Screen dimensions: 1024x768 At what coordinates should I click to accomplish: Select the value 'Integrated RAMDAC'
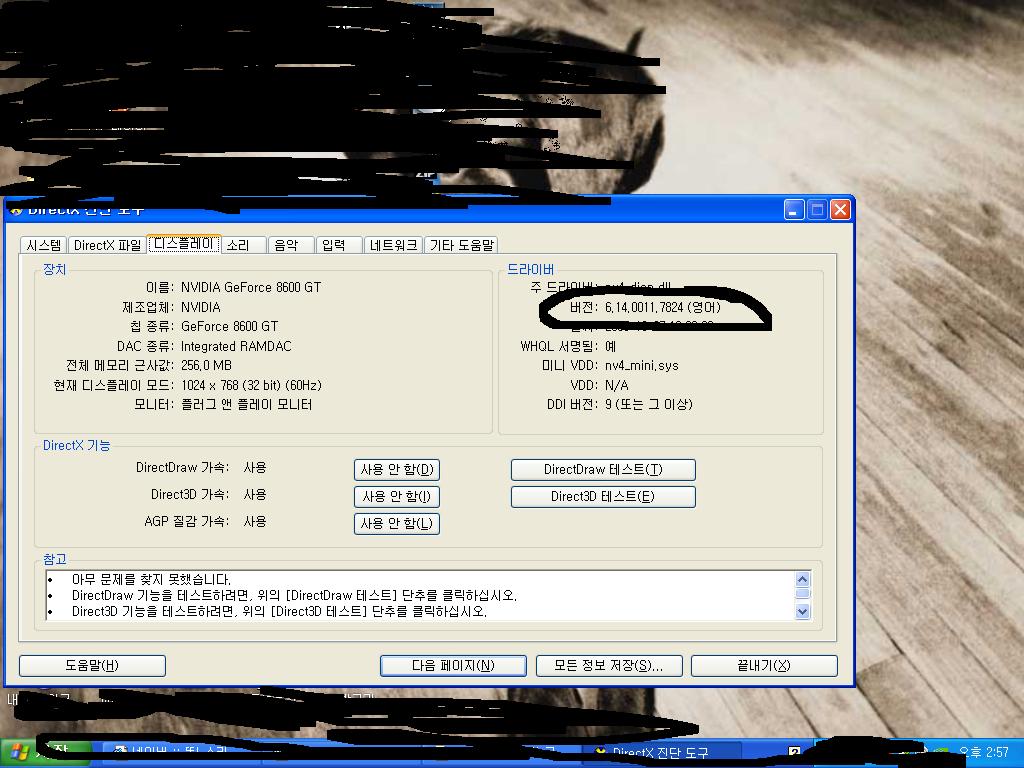point(236,346)
